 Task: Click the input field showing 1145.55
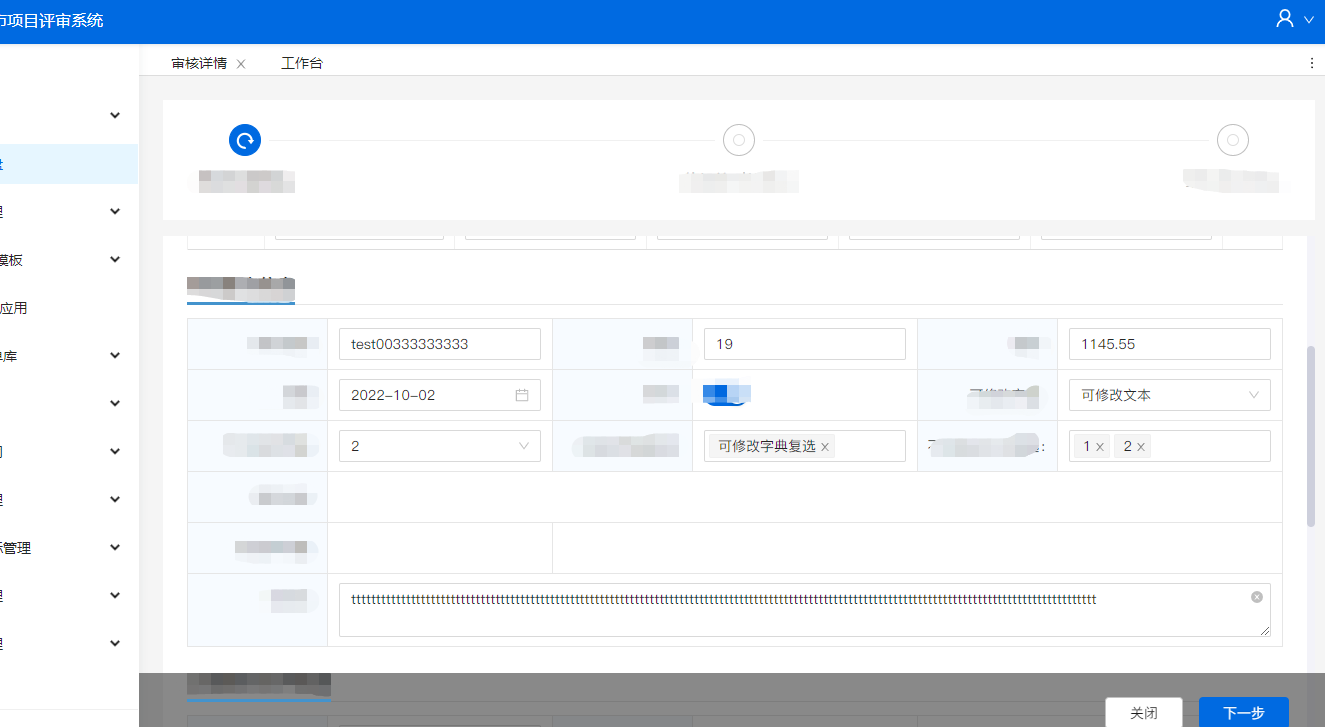1170,344
